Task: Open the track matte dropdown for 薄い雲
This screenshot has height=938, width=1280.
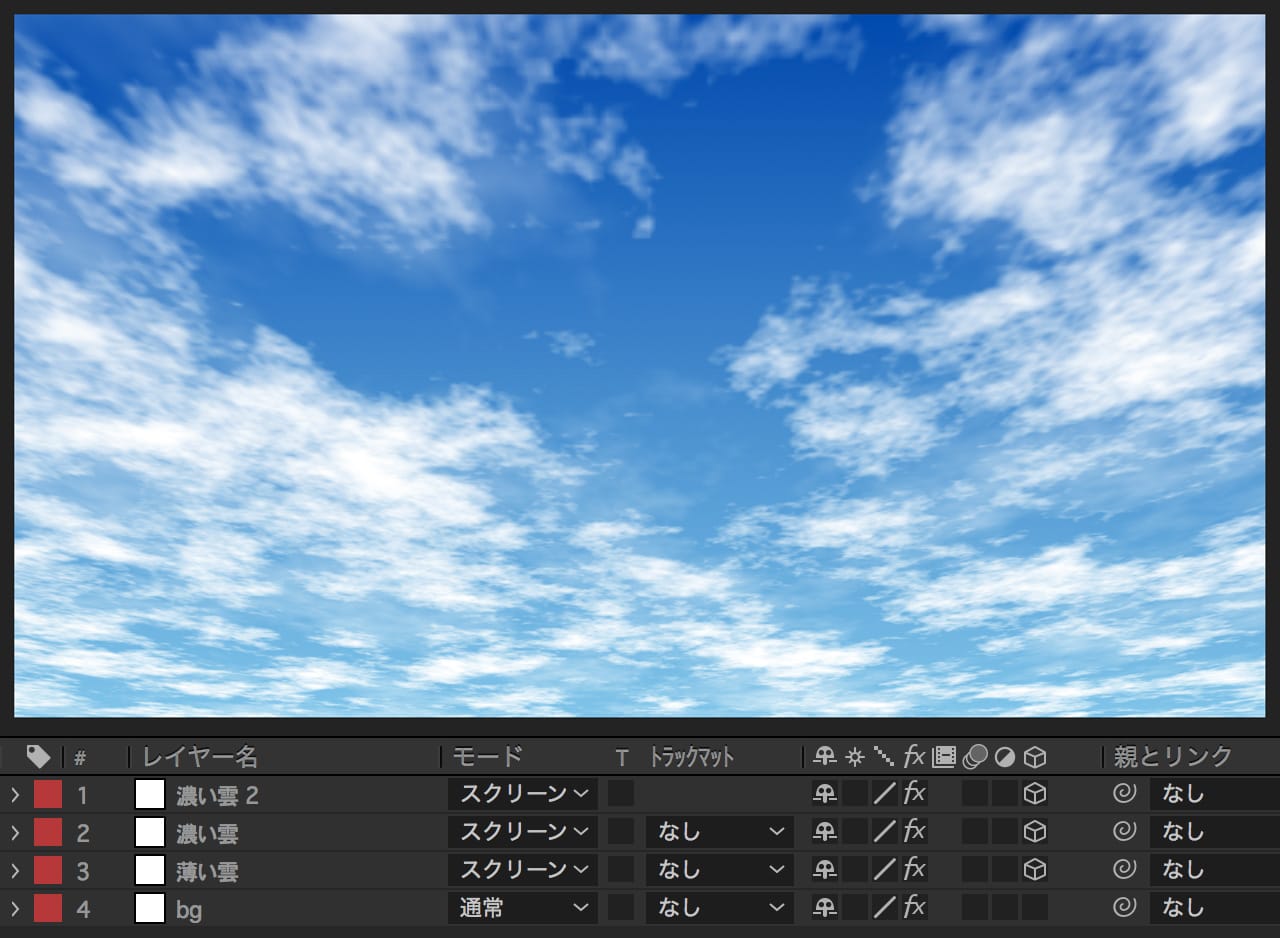Action: [x=719, y=870]
